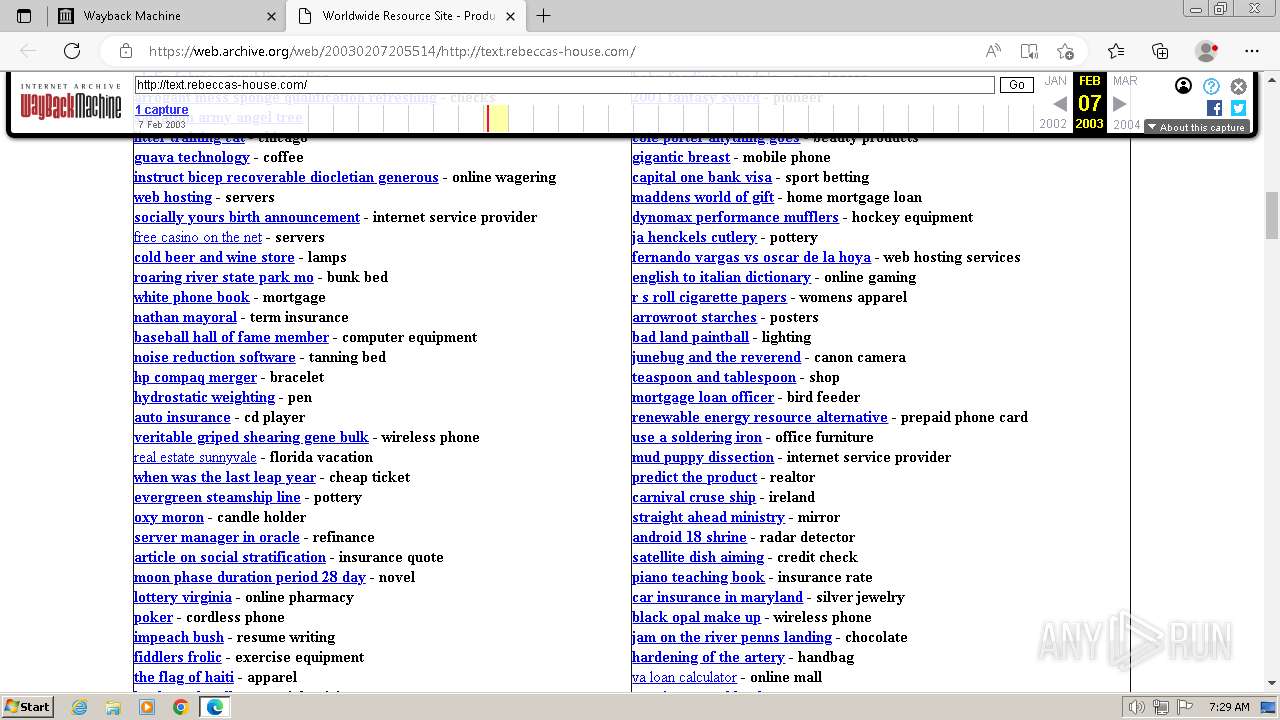Viewport: 1280px width, 720px height.
Task: Open browser profile avatar
Action: (x=1206, y=51)
